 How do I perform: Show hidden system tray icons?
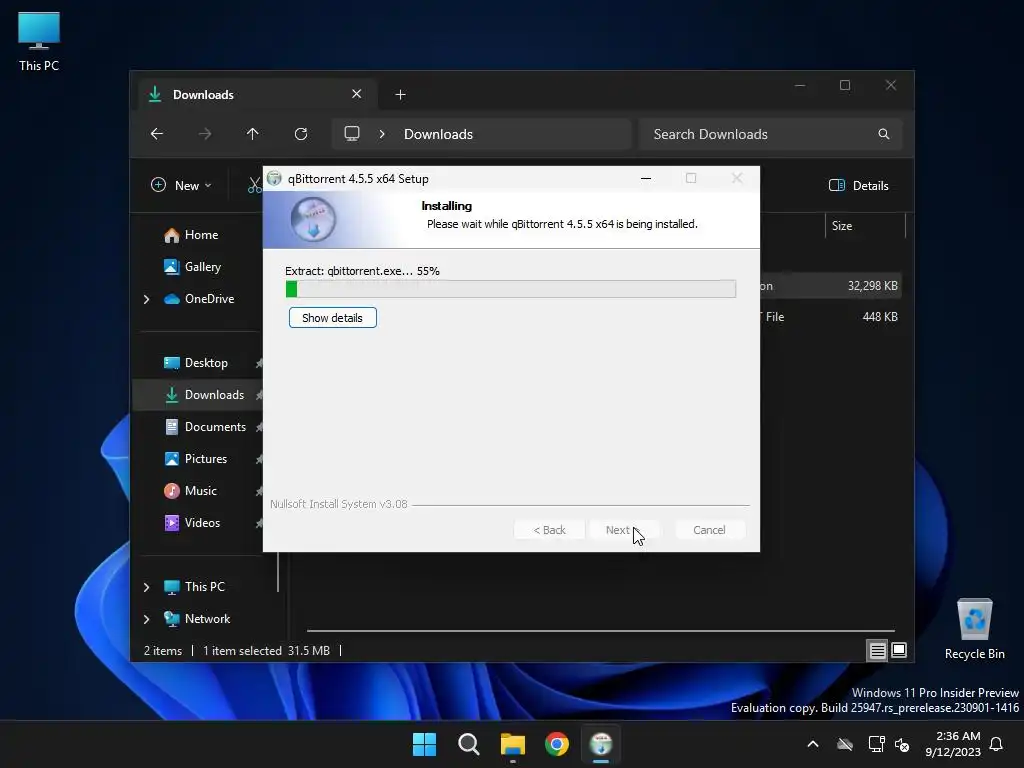click(813, 744)
